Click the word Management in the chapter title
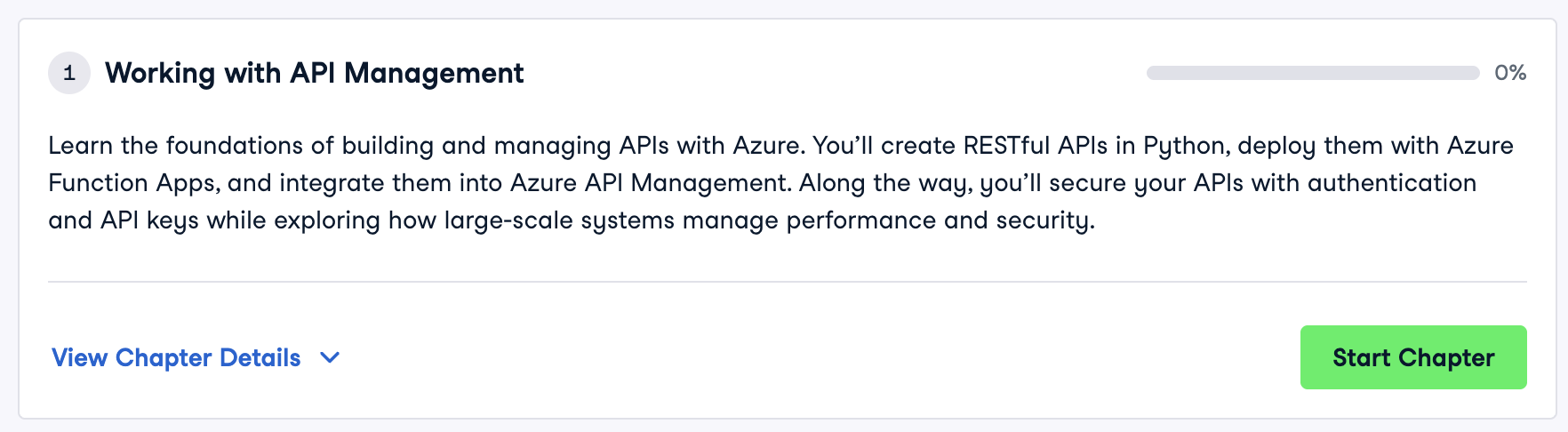 coord(434,73)
